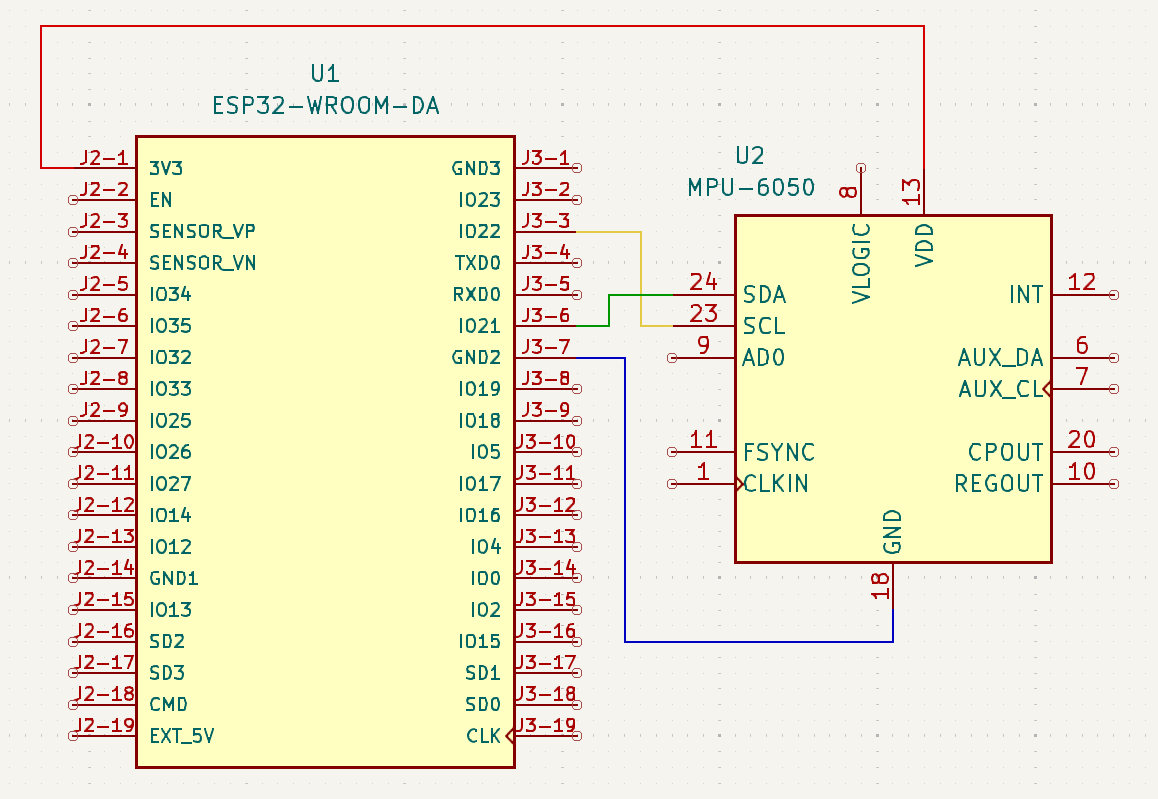
Task: Click the unconnected end of INT pin 12
Action: (x=1114, y=295)
